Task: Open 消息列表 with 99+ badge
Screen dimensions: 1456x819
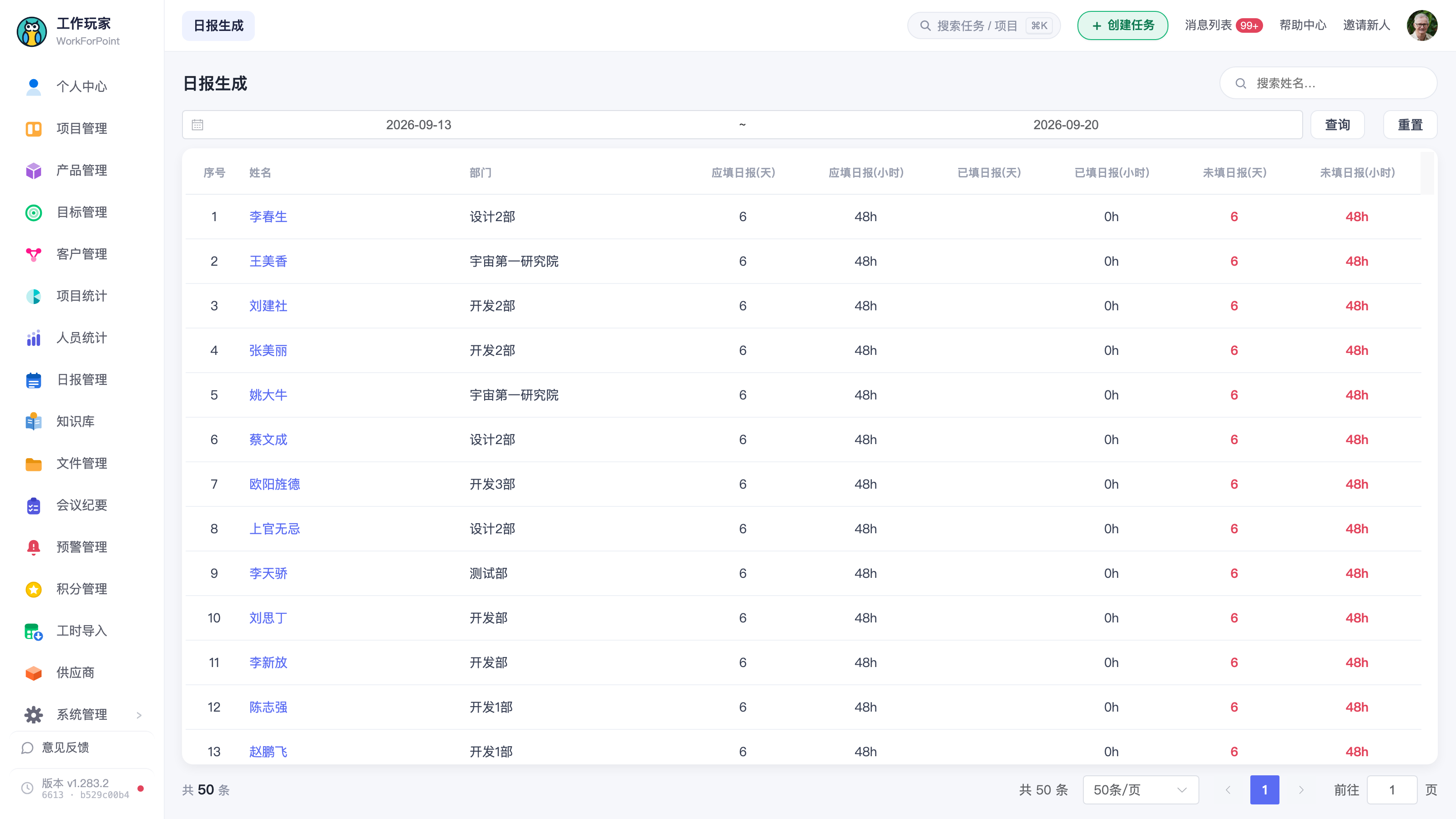Action: 1223,25
